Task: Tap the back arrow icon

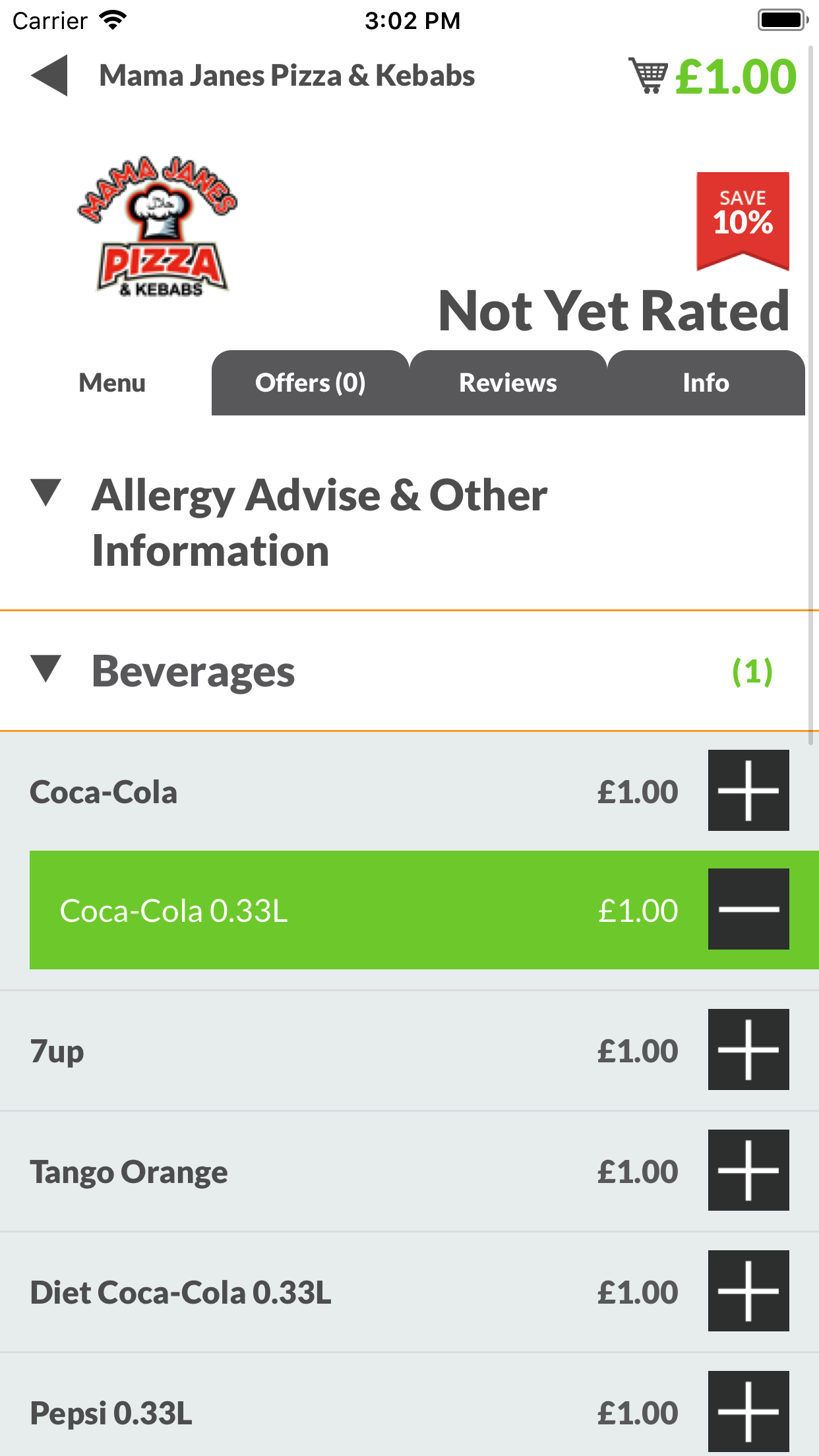Action: [x=49, y=75]
